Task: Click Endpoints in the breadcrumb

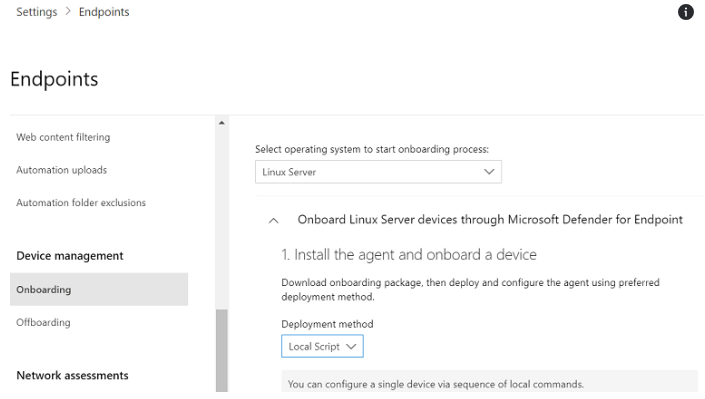Action: click(104, 12)
